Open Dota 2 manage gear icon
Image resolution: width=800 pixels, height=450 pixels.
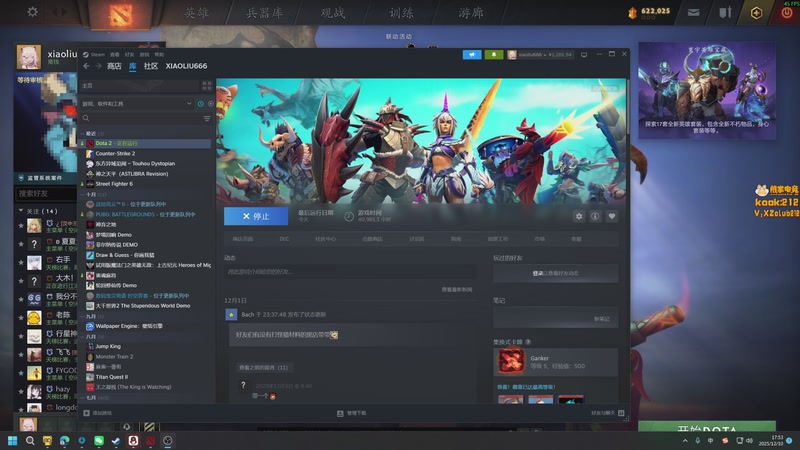[579, 216]
